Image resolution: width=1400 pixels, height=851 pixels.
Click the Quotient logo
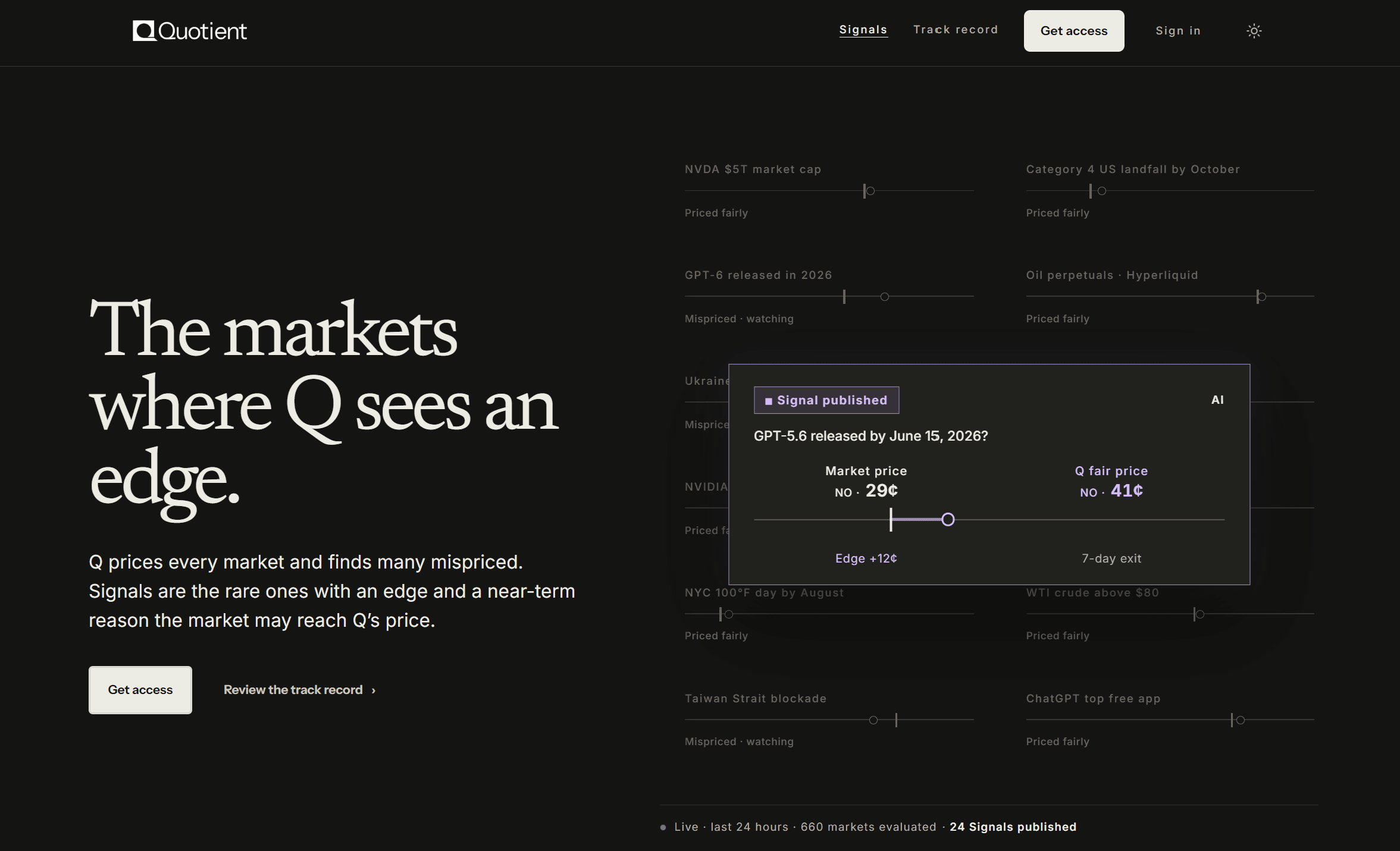(189, 31)
